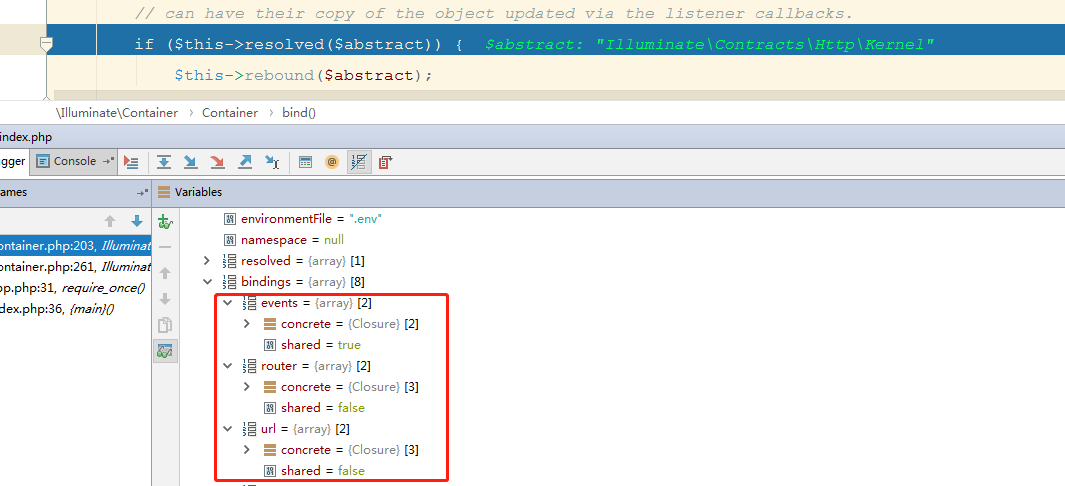Click the Step Into toolbar icon
Screen dimensions: 1065x486
(x=191, y=162)
